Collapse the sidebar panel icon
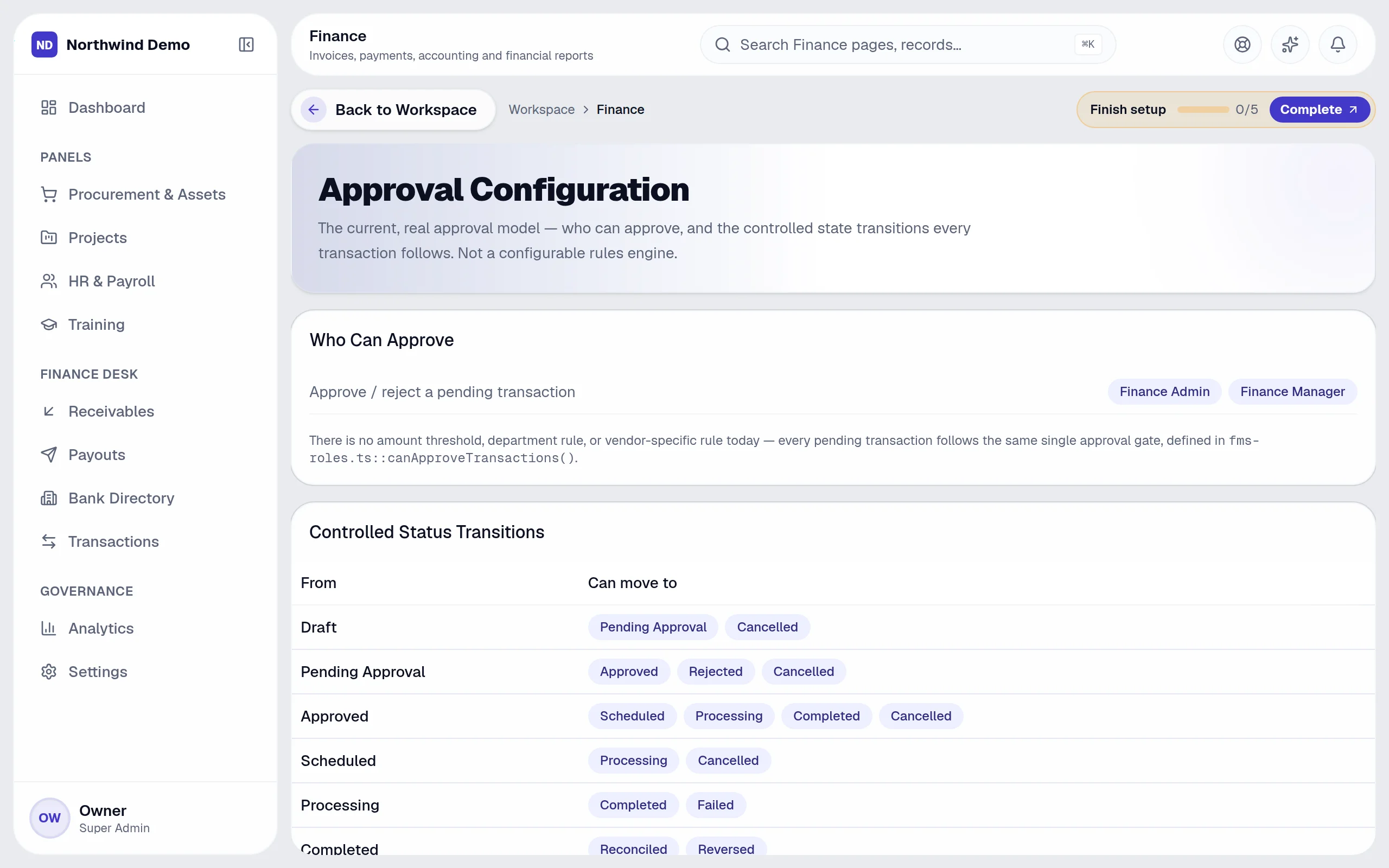 [246, 45]
